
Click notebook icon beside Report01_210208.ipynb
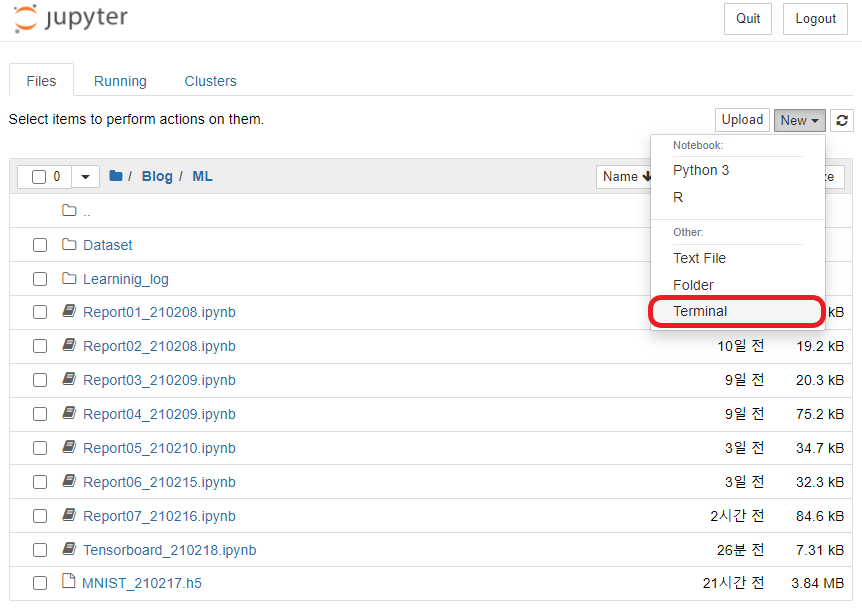[x=69, y=312]
